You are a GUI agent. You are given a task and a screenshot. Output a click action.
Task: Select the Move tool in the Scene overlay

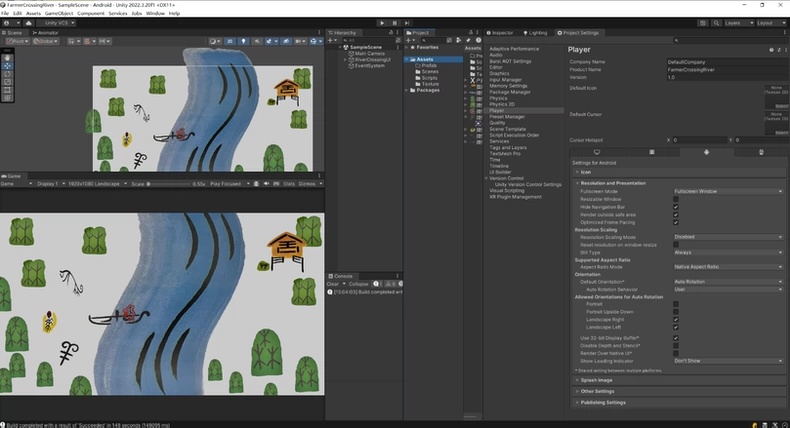[x=7, y=66]
